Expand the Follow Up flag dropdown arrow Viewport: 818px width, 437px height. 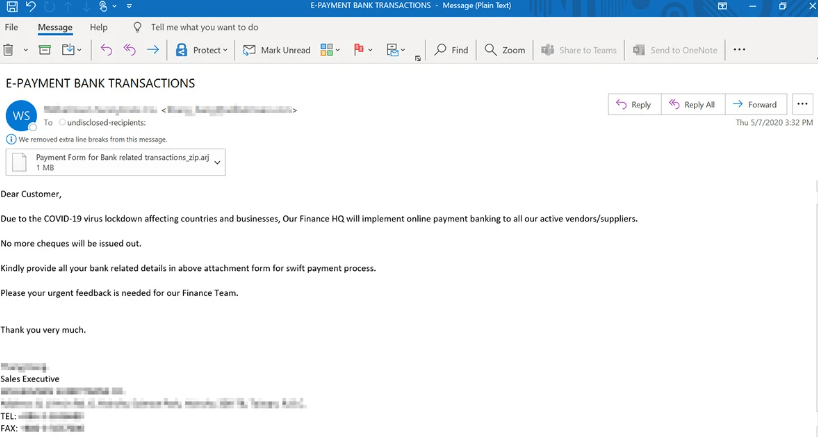[370, 50]
